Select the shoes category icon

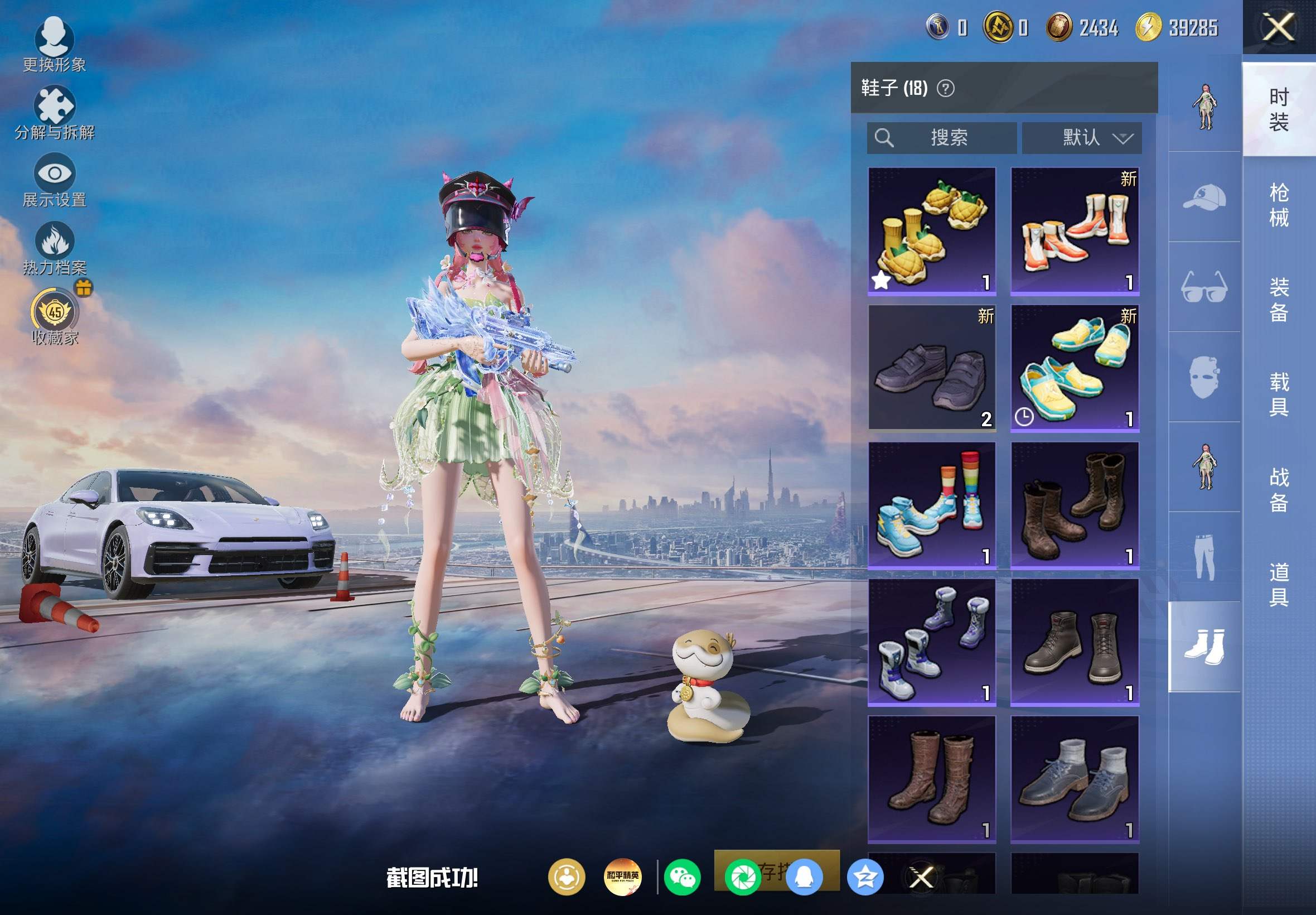(1204, 647)
